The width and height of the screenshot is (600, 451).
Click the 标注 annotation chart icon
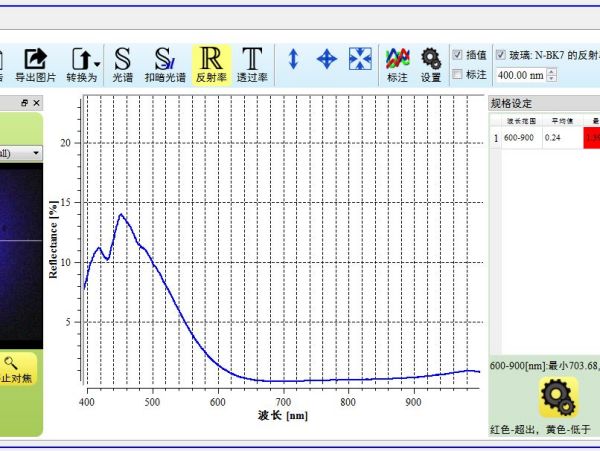(x=397, y=64)
